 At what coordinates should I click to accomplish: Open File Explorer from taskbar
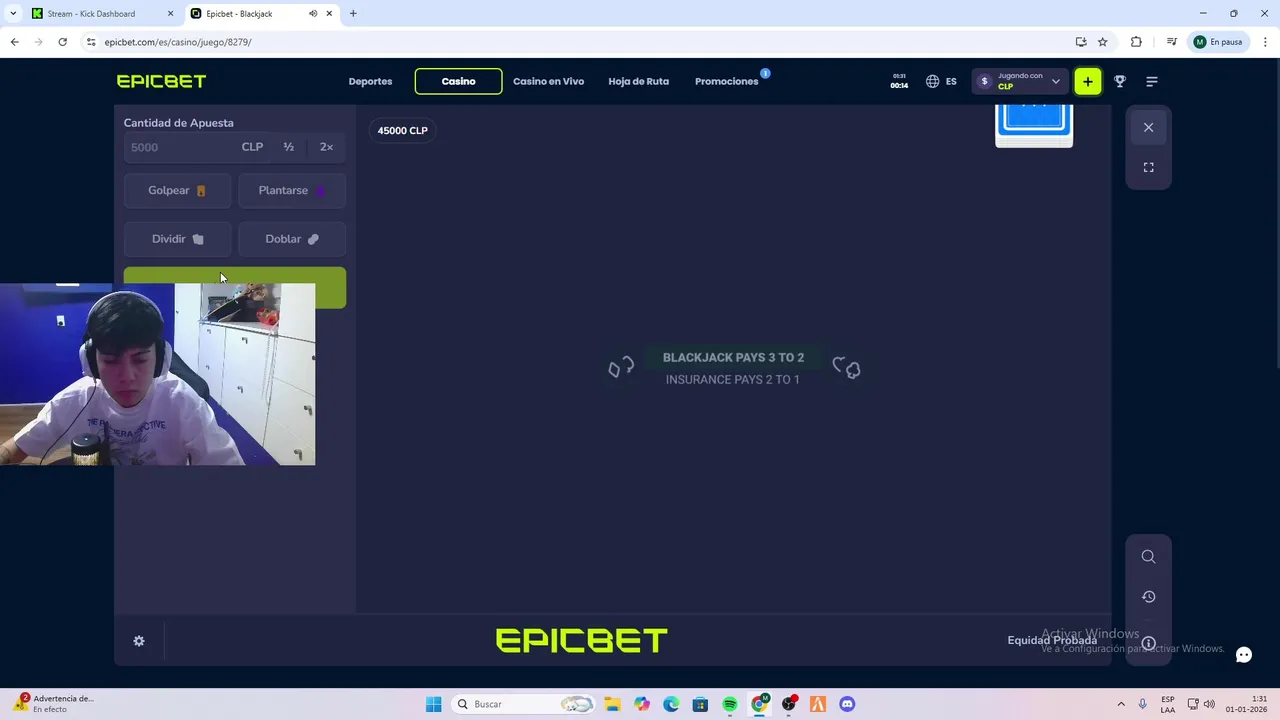pyautogui.click(x=612, y=704)
